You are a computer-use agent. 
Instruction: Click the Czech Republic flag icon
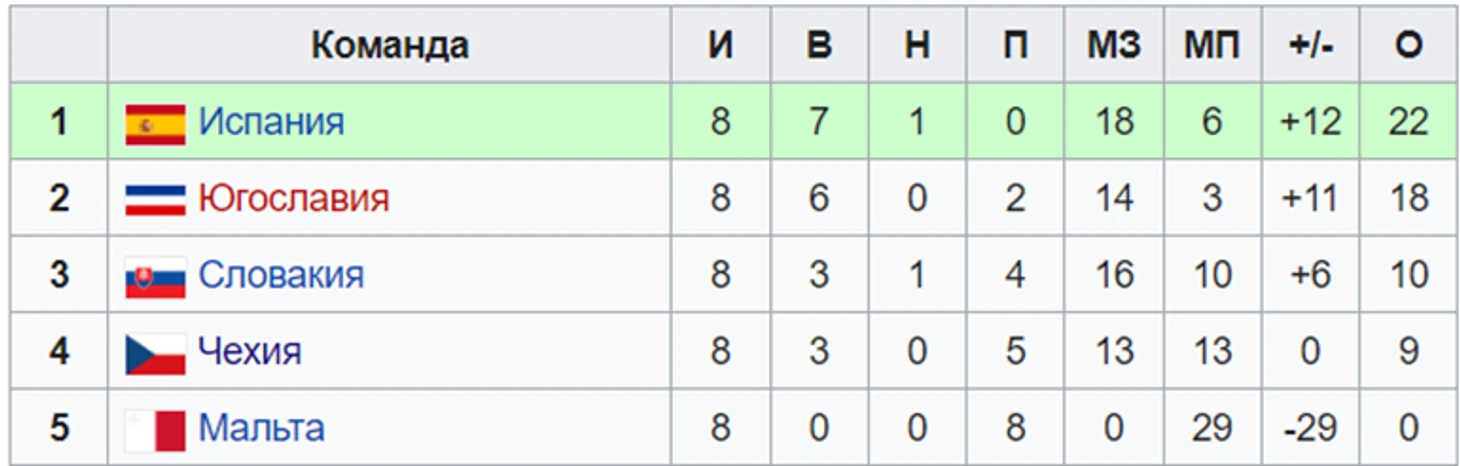pyautogui.click(x=155, y=354)
